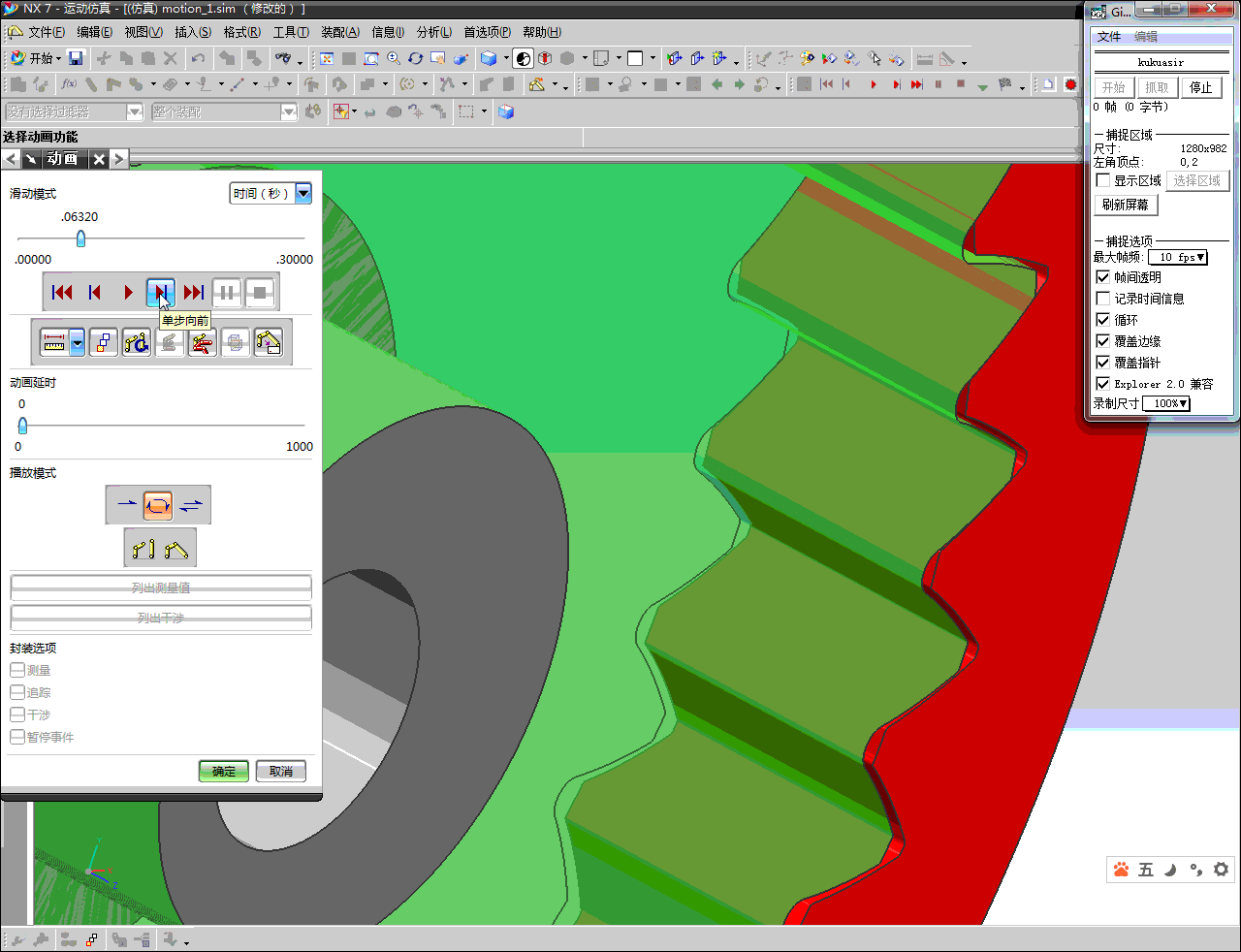Select play once mode arrow
This screenshot has width=1241, height=952.
click(126, 505)
